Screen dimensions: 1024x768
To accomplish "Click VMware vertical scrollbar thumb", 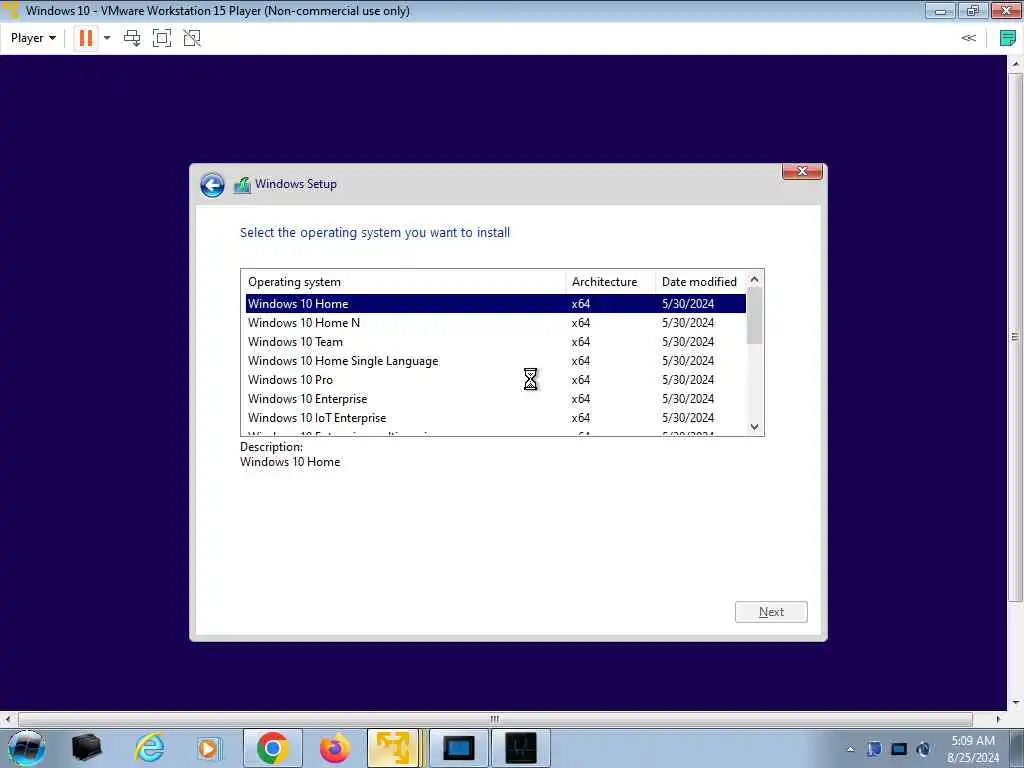I will (x=1015, y=336).
